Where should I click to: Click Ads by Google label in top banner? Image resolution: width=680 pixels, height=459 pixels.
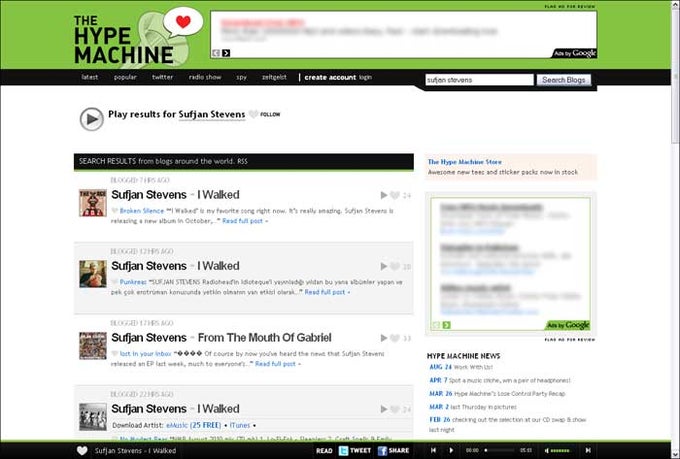[575, 53]
